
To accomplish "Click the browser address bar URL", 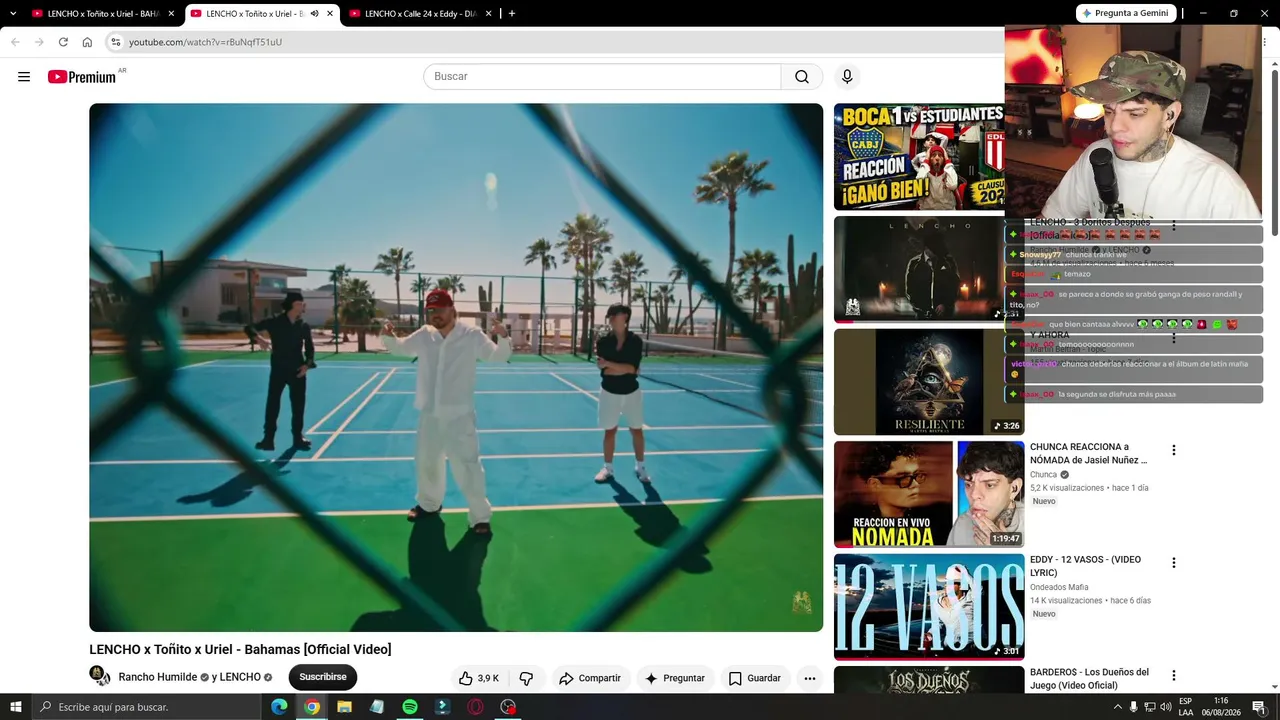I will coord(205,42).
